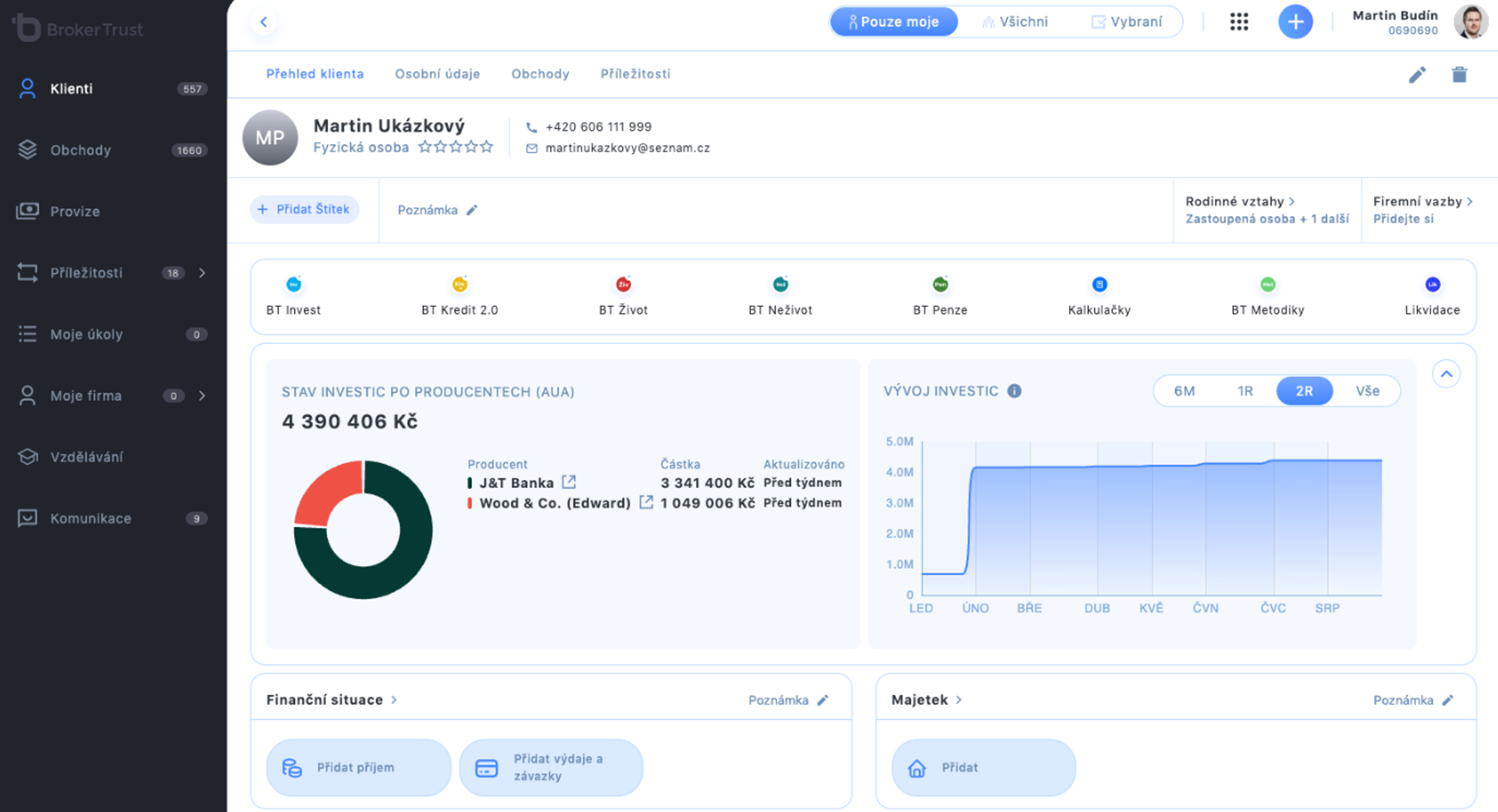The image size is (1498, 812).
Task: Set the client's fifth star rating
Action: pos(487,147)
